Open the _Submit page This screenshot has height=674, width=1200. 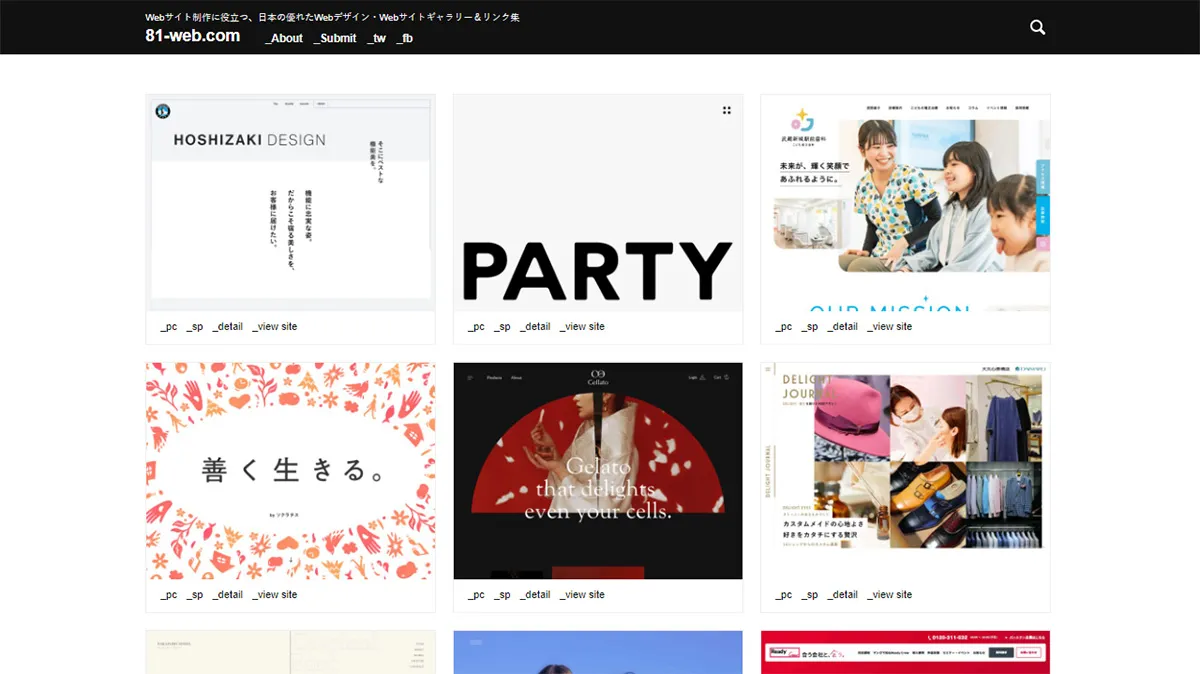335,38
